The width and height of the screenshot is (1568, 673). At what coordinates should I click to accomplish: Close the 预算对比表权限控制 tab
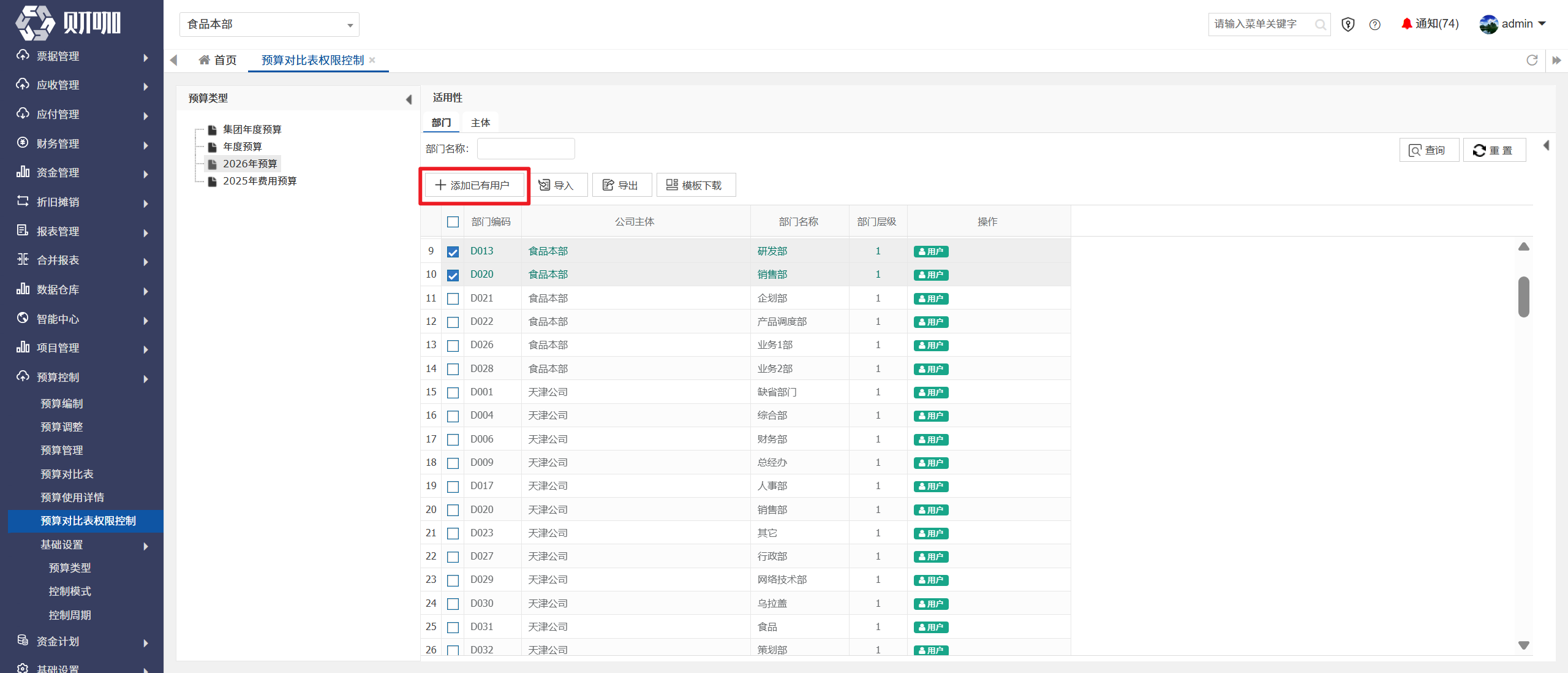point(372,60)
